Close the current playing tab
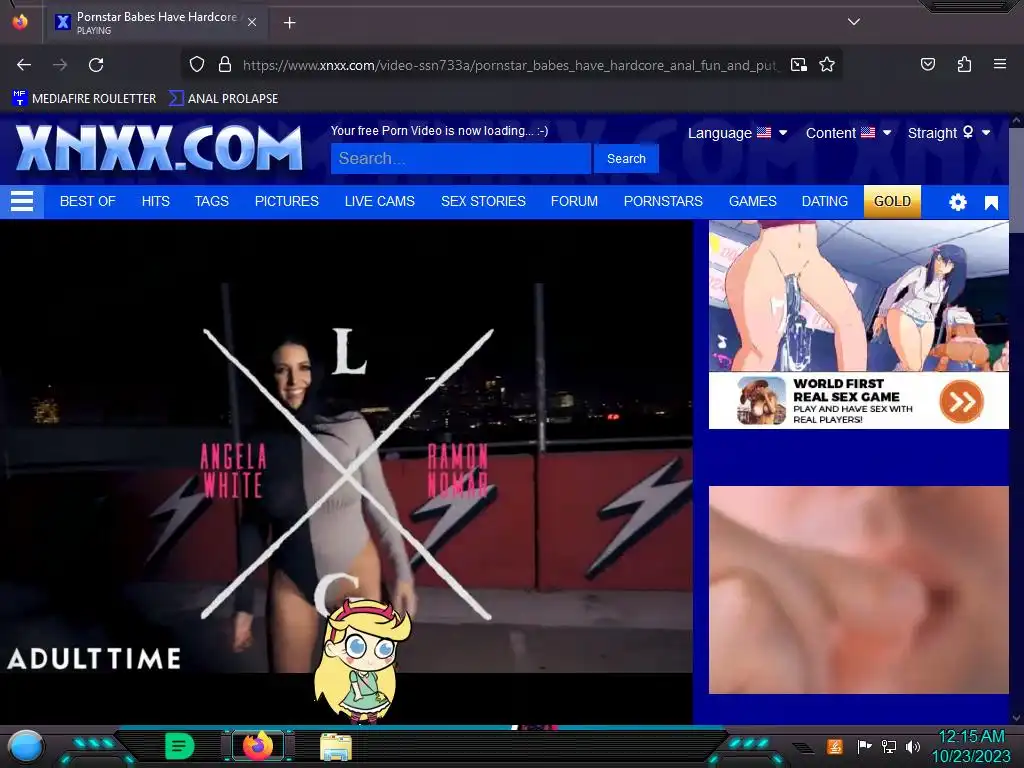This screenshot has height=768, width=1024. click(252, 22)
